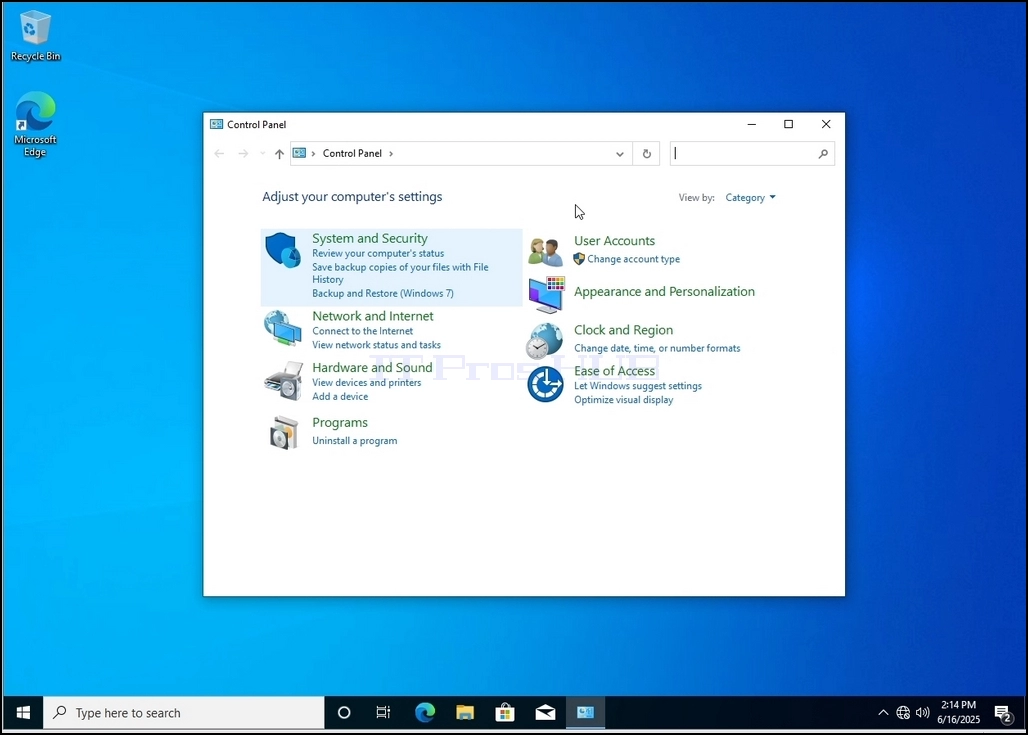The image size is (1028, 735).
Task: Click the Hardware and Sound printer icon
Action: point(283,380)
